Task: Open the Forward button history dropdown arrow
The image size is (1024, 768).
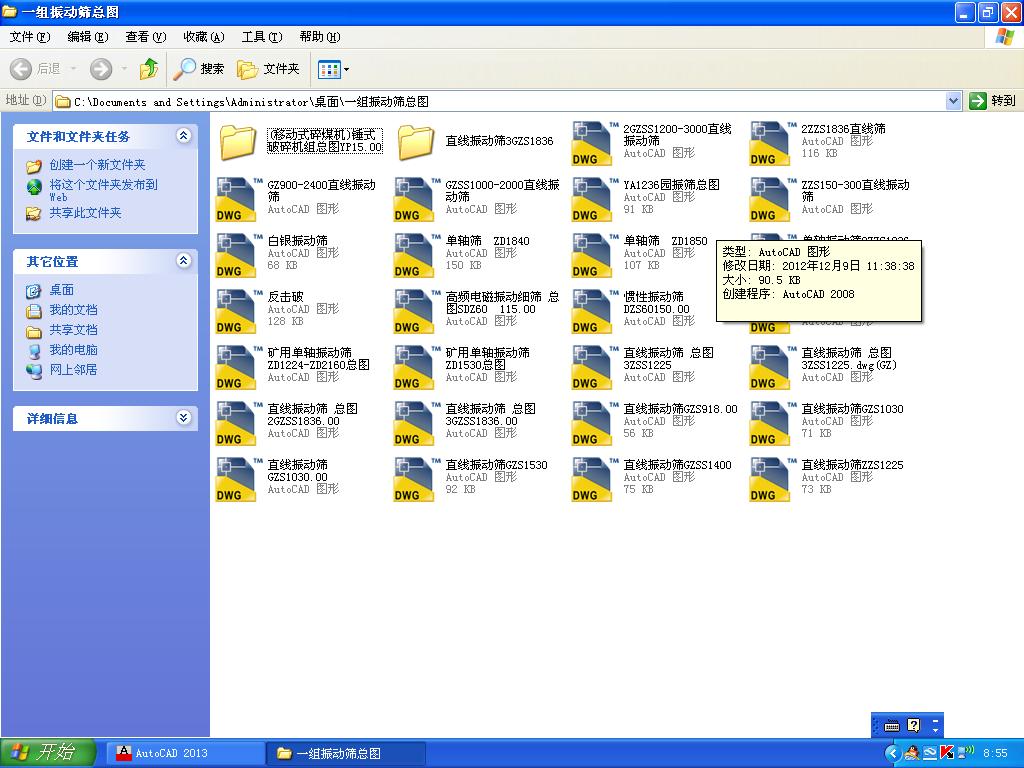Action: (124, 69)
